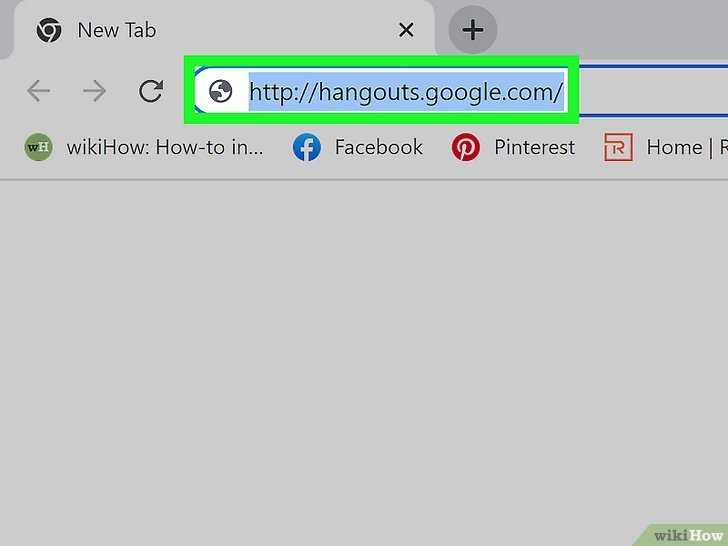Viewport: 728px width, 546px height.
Task: Click the highlighted hangouts.google.com URL text
Action: 406,92
